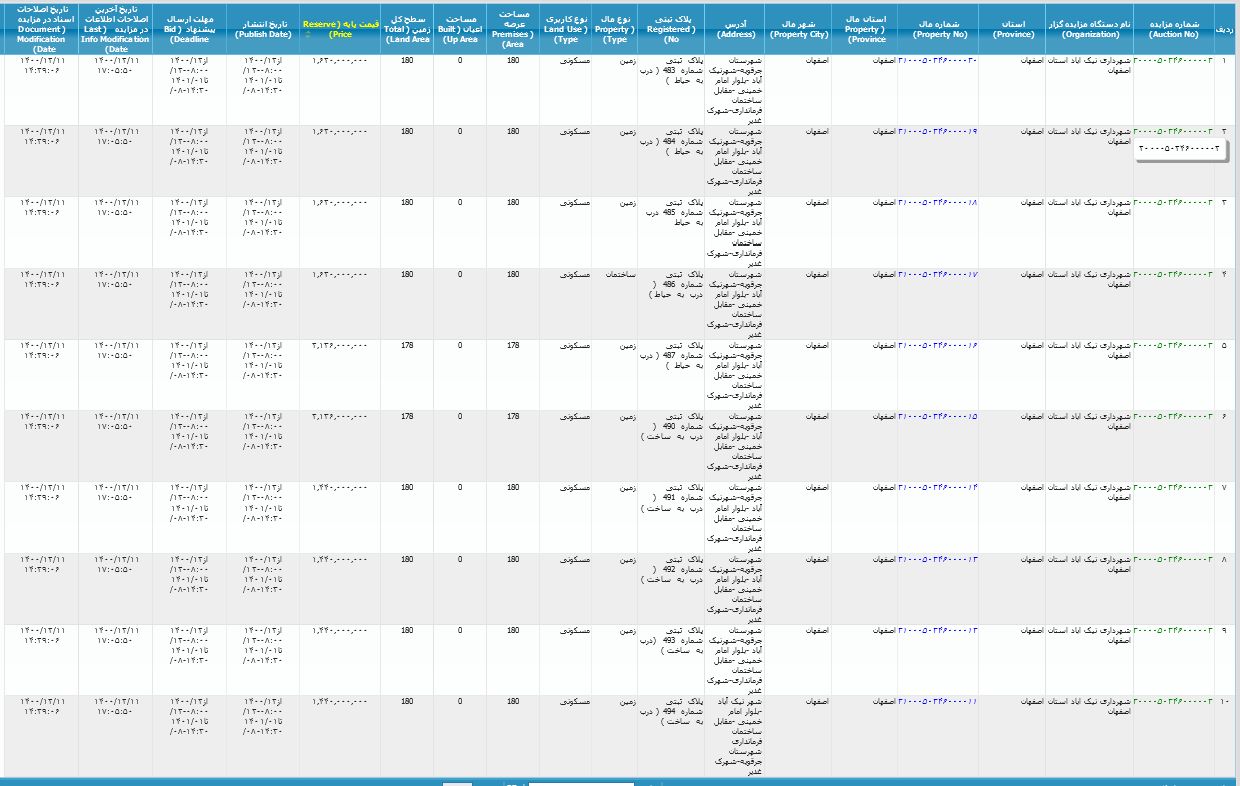Viewport: 1240px width, 786px height.
Task: Open the auction number link in row 3
Action: pyautogui.click(x=1173, y=203)
